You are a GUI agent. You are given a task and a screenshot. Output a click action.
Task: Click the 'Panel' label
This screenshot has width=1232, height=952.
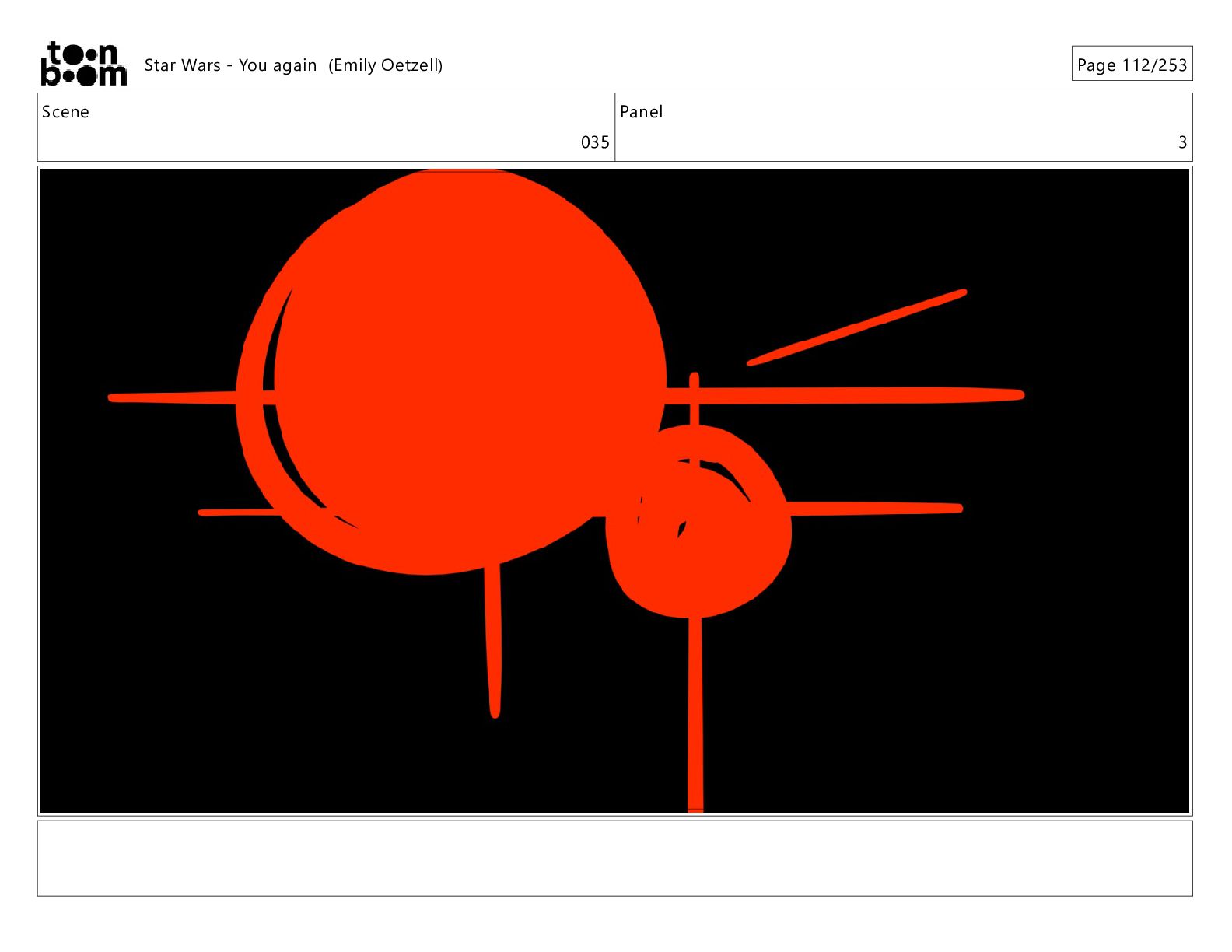642,112
